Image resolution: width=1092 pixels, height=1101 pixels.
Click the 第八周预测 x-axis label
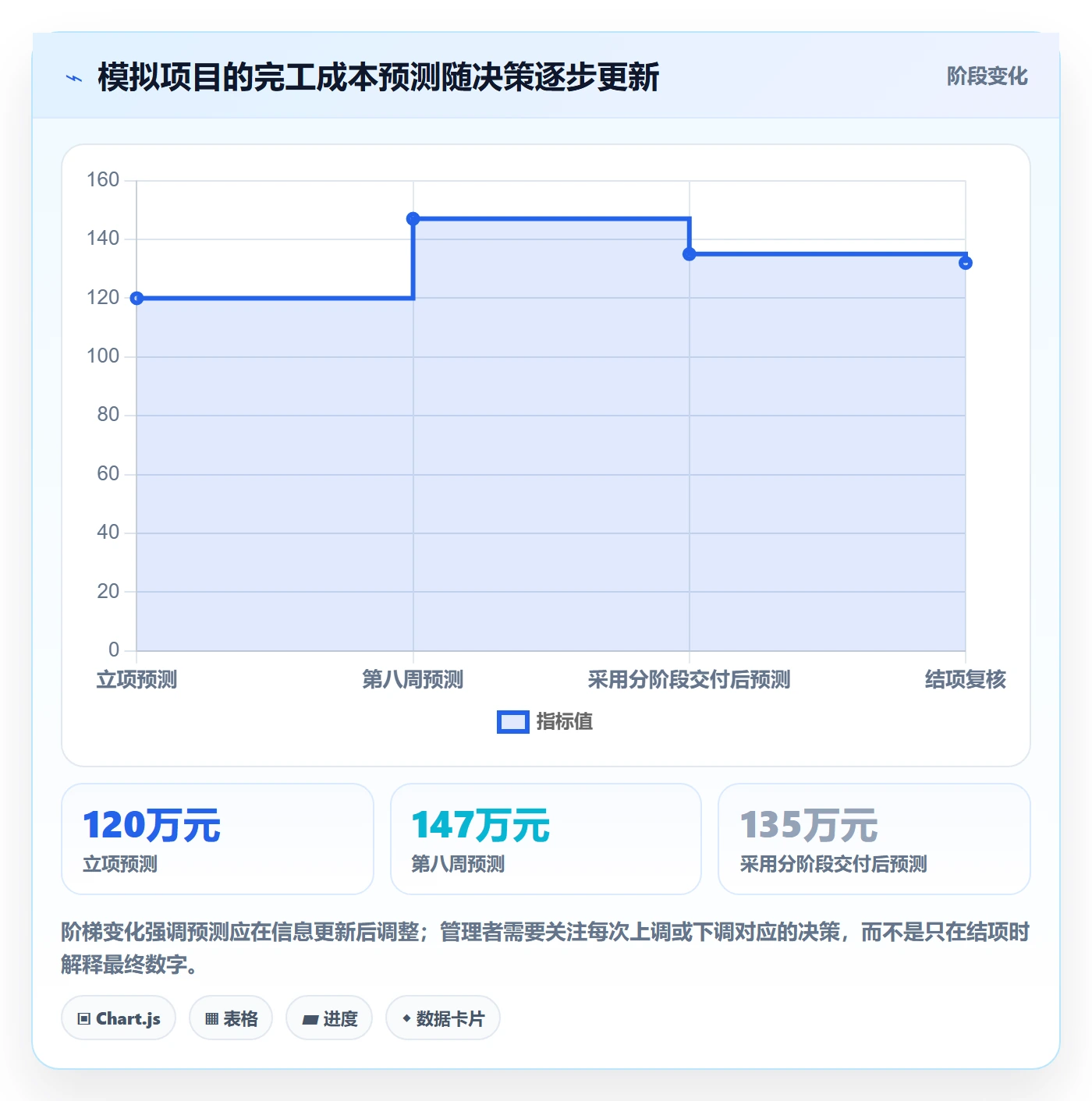[x=413, y=680]
